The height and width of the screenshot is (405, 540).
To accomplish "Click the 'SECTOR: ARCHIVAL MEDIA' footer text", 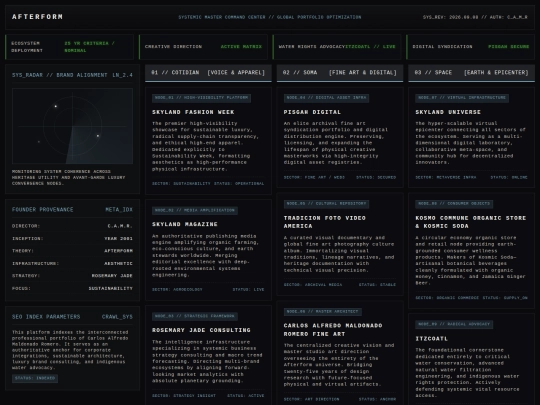I will [313, 285].
